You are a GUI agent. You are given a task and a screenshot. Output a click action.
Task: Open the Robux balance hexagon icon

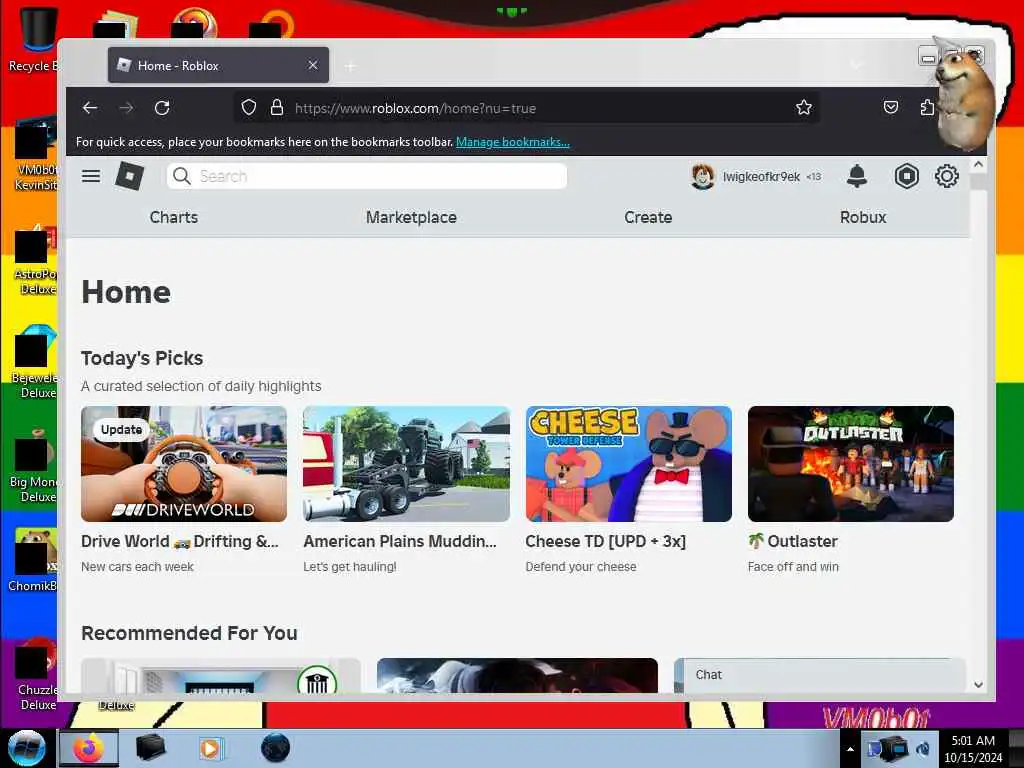click(x=906, y=176)
